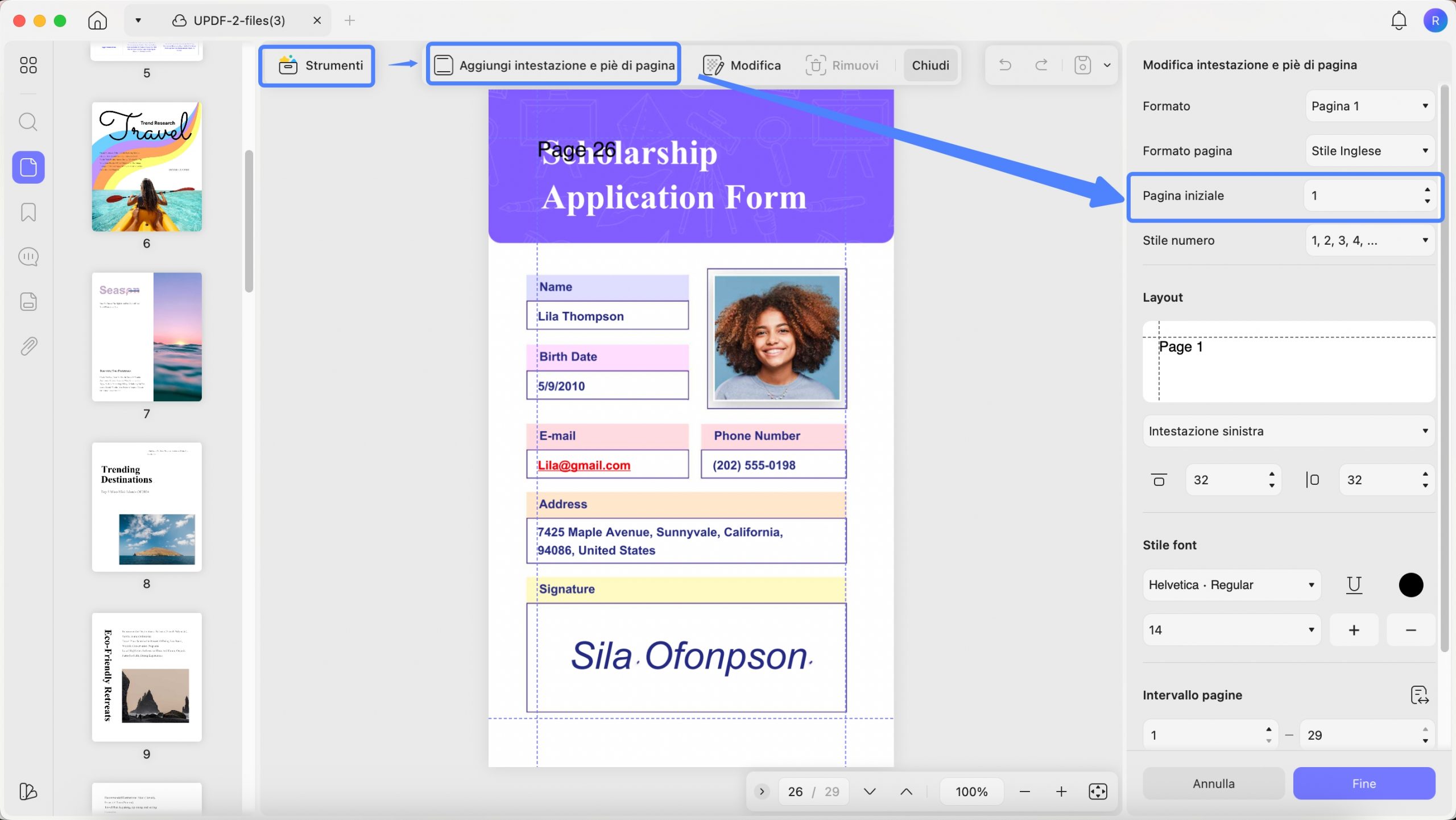Screen dimensions: 1456x820
Task: Click the Fine button
Action: [1364, 784]
